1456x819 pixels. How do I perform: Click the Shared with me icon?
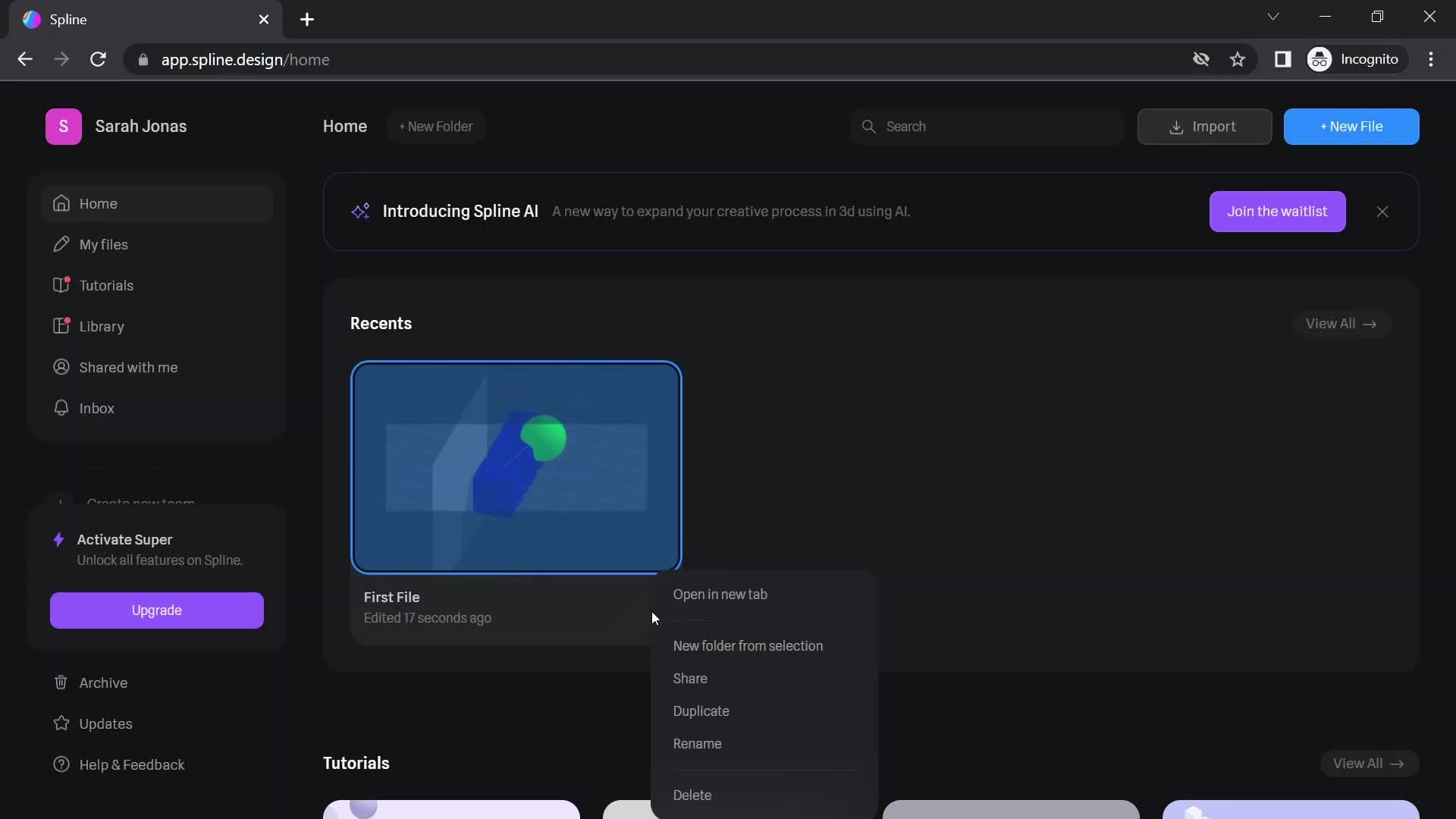[x=62, y=367]
